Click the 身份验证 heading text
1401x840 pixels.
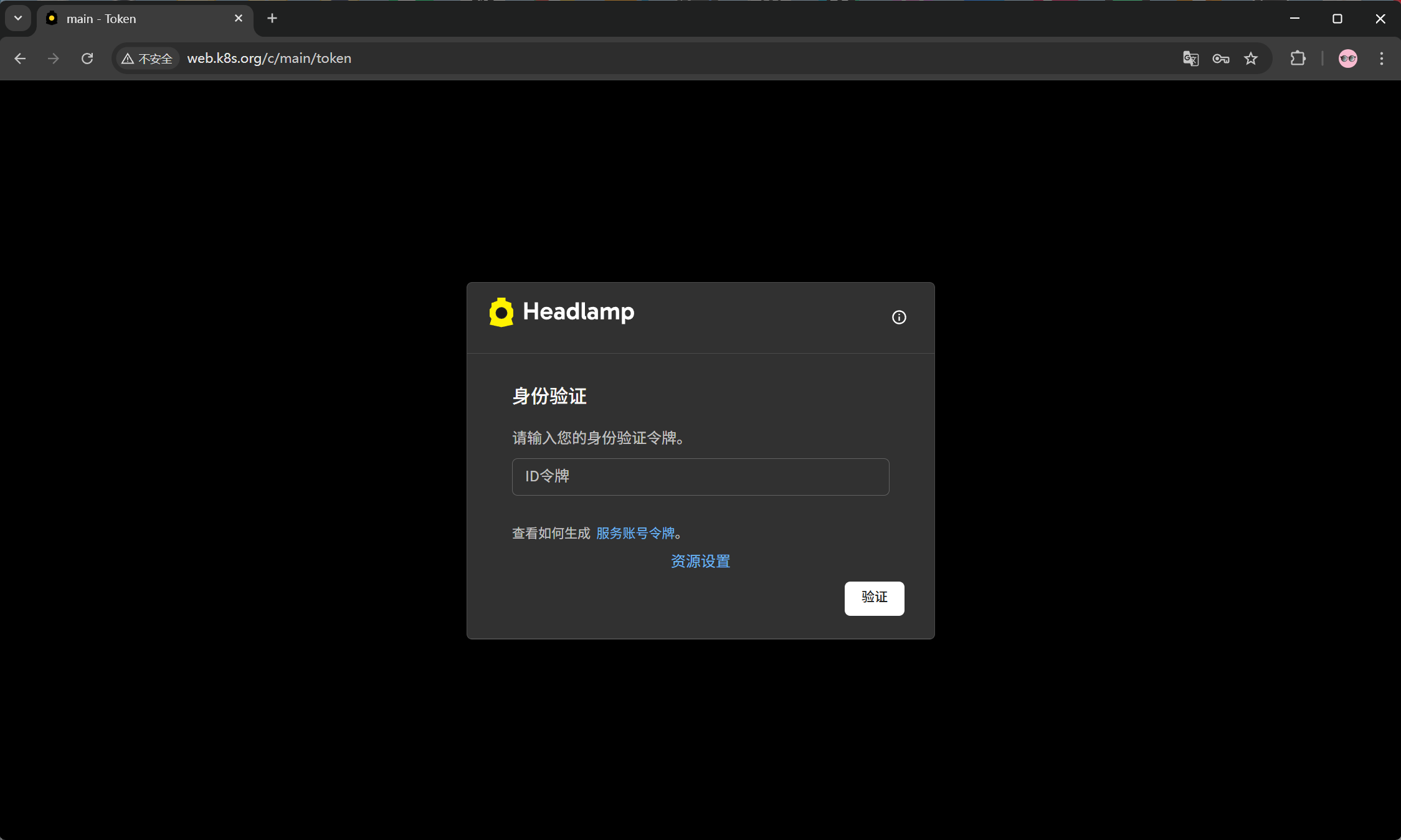coord(549,396)
